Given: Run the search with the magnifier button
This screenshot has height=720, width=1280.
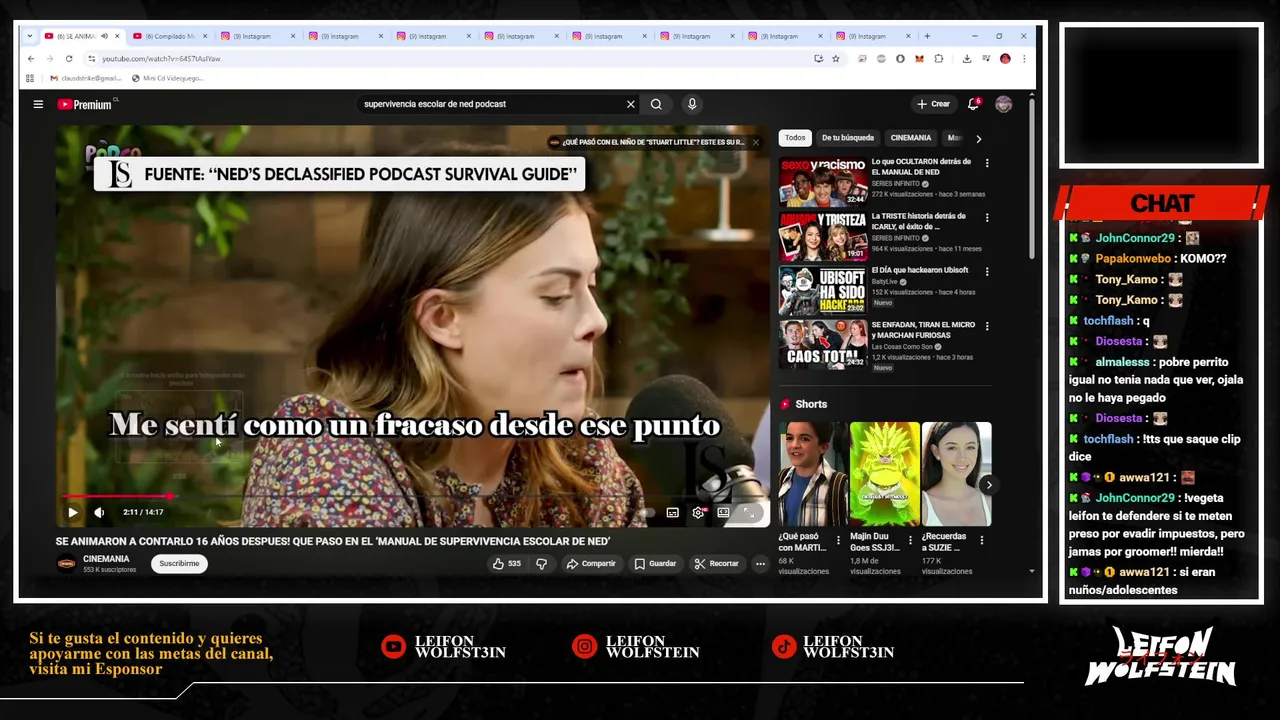Looking at the screenshot, I should [x=656, y=104].
